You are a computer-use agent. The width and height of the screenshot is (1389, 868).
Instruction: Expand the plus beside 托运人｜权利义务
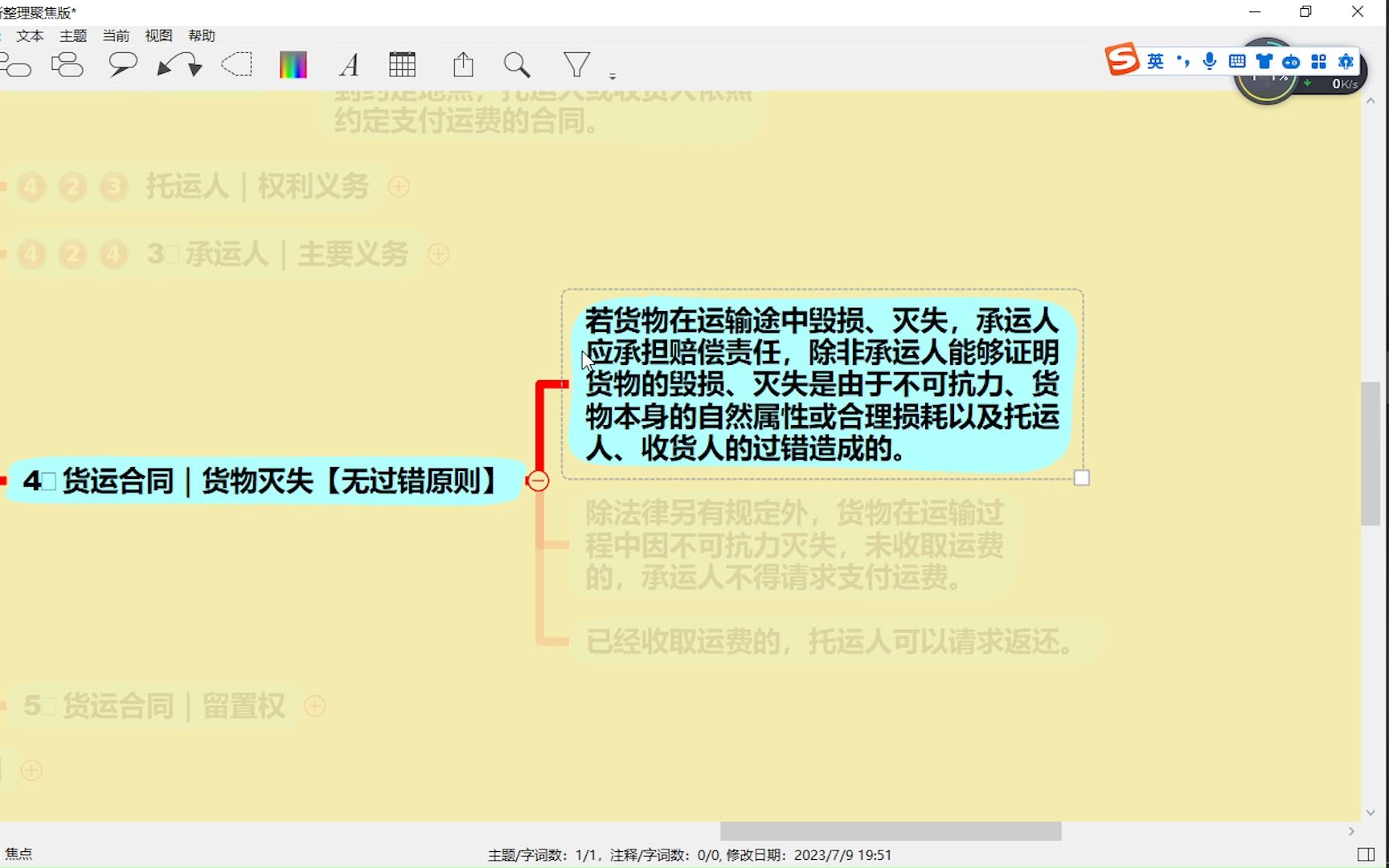(399, 186)
